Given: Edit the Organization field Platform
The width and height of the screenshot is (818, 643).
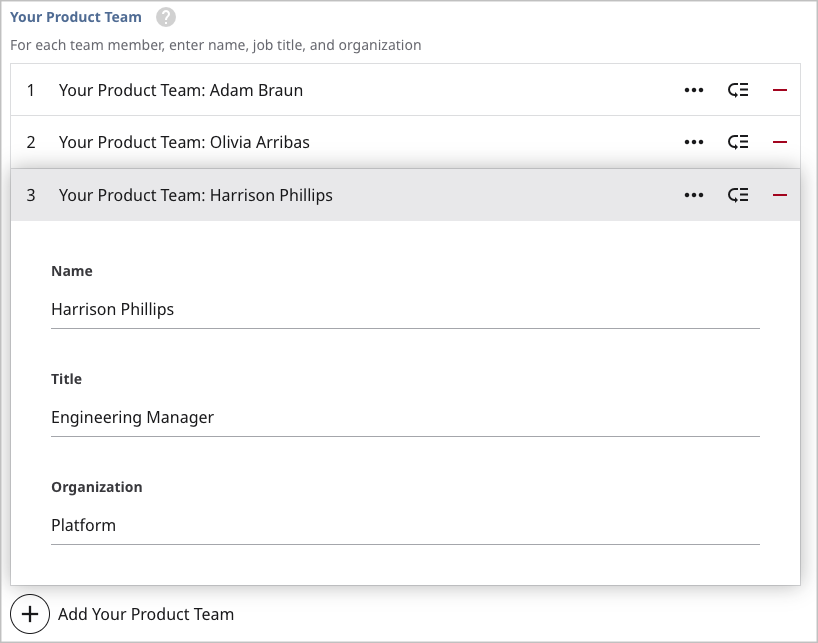Looking at the screenshot, I should pos(405,526).
